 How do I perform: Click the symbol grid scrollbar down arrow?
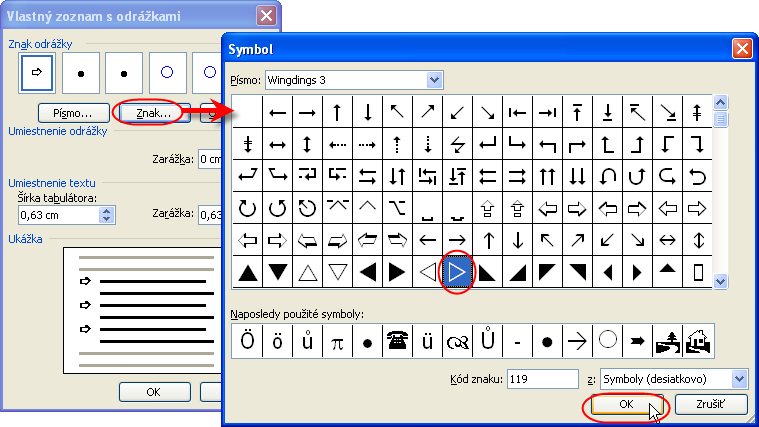coord(721,283)
